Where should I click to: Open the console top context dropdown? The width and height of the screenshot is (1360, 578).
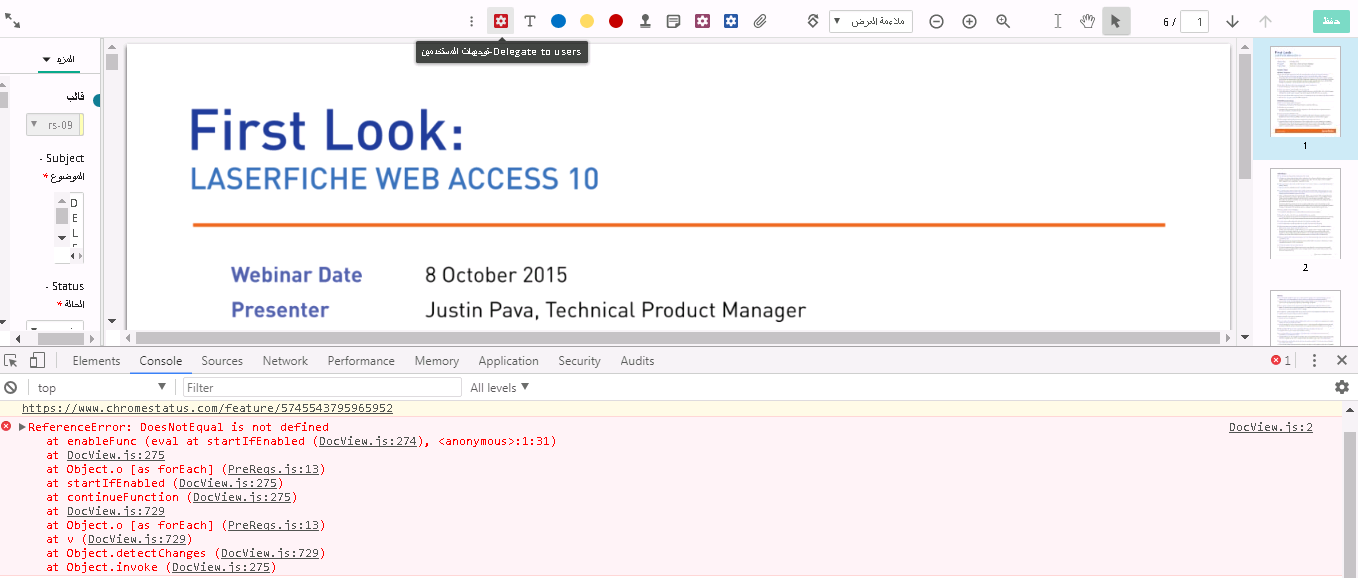click(101, 388)
